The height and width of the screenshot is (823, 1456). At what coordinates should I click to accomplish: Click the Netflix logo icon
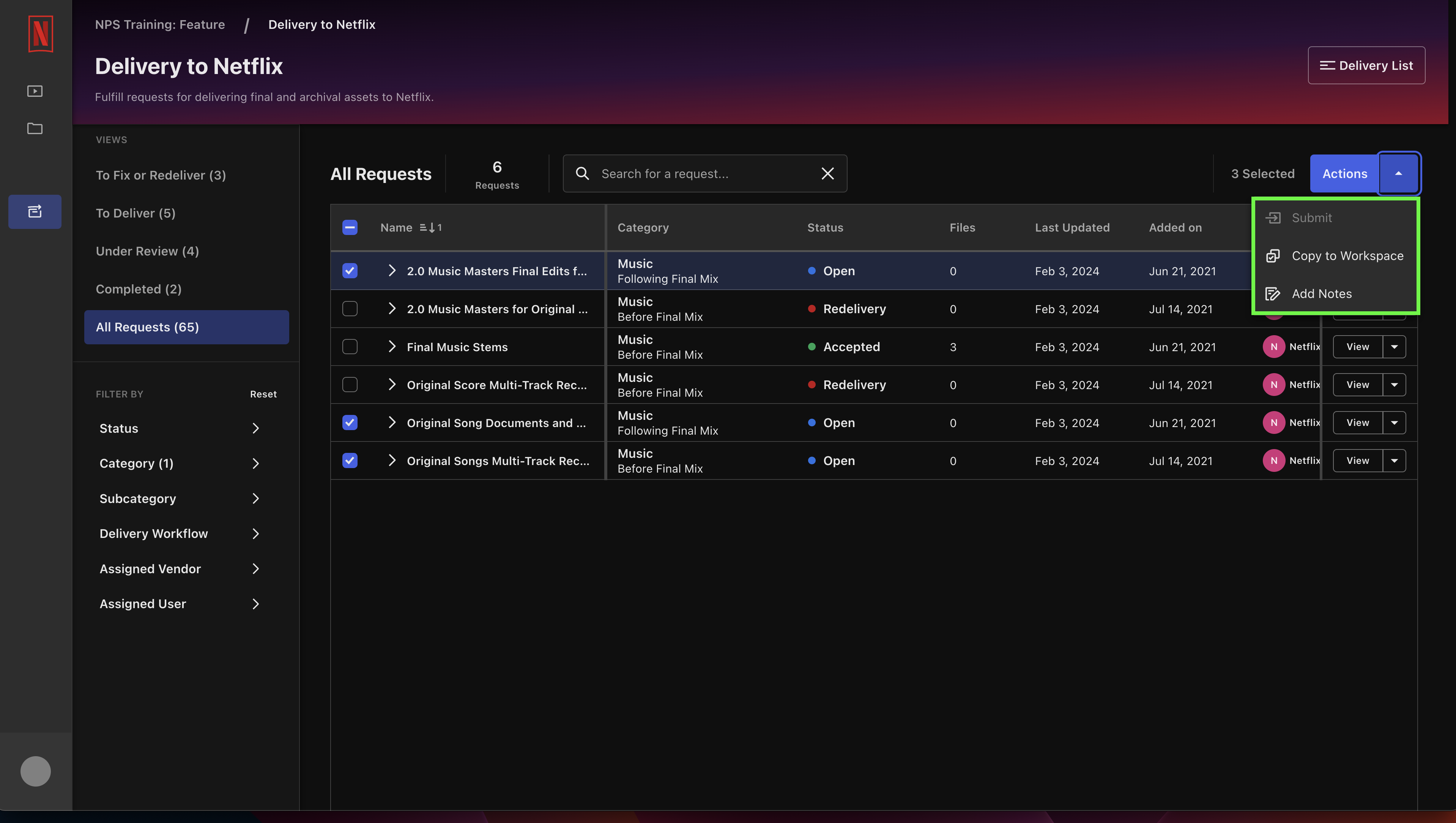[x=41, y=34]
